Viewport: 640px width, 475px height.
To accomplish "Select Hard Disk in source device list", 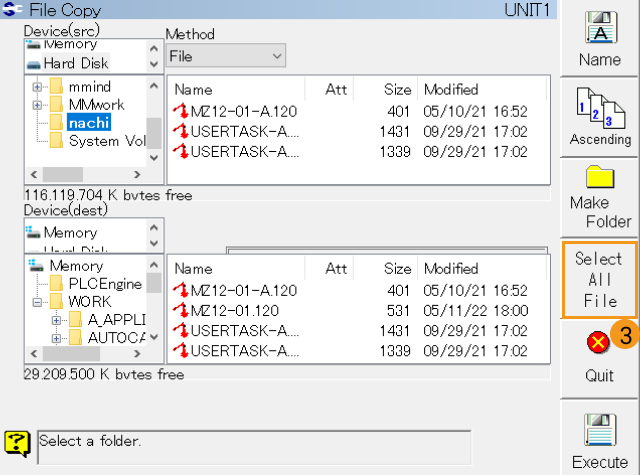I will pyautogui.click(x=76, y=63).
